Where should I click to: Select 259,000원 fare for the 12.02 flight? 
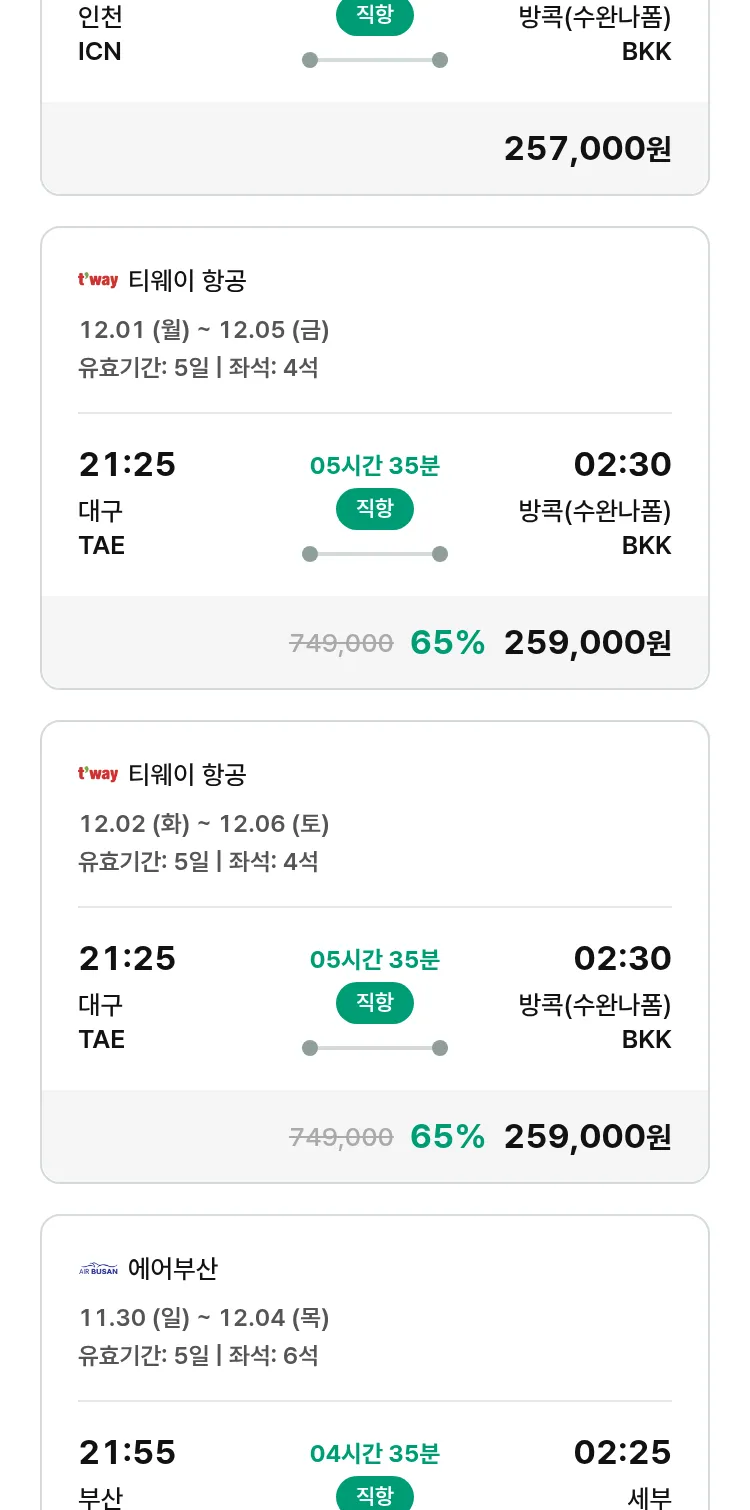[587, 1137]
